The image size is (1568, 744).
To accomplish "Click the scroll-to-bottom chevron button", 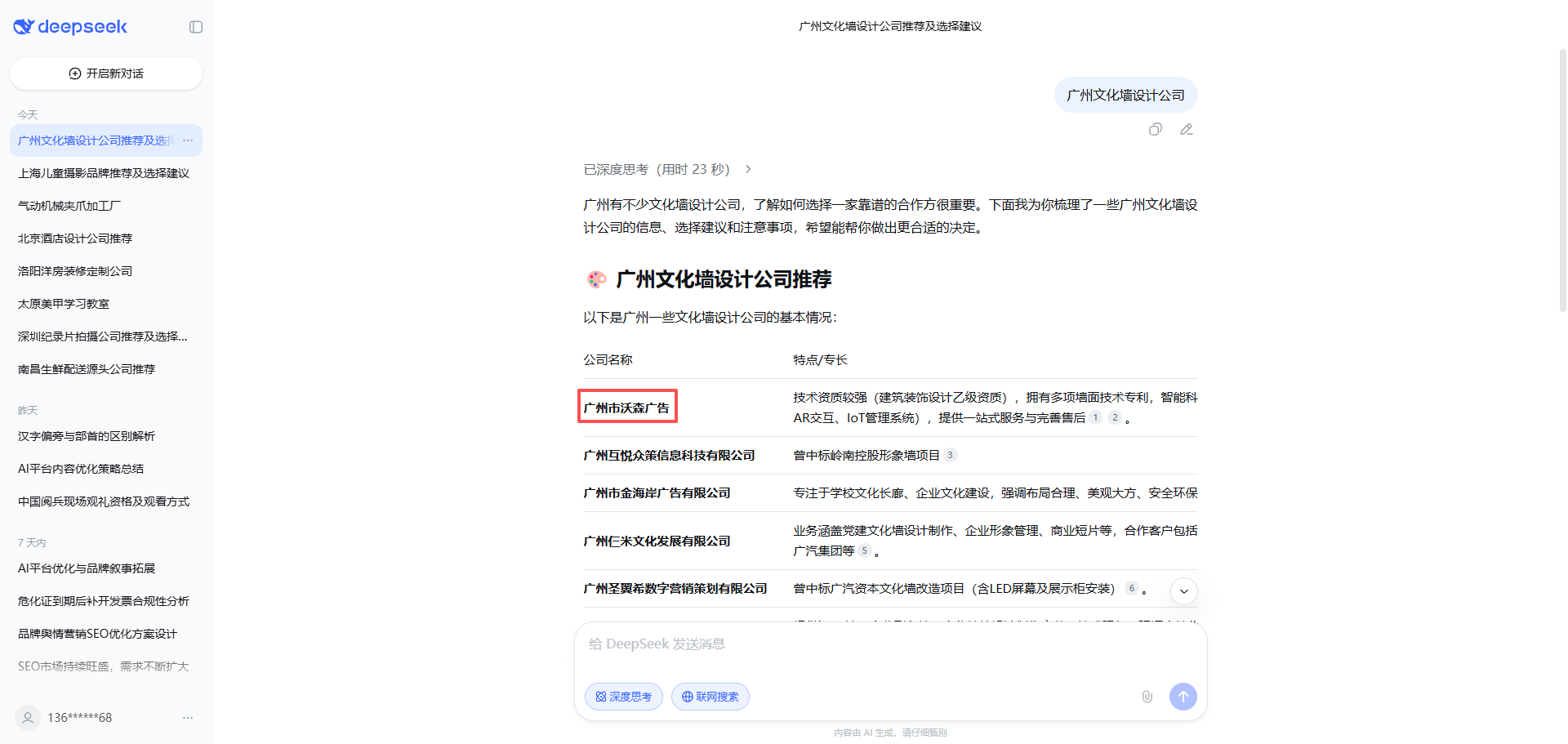I will (x=1183, y=591).
